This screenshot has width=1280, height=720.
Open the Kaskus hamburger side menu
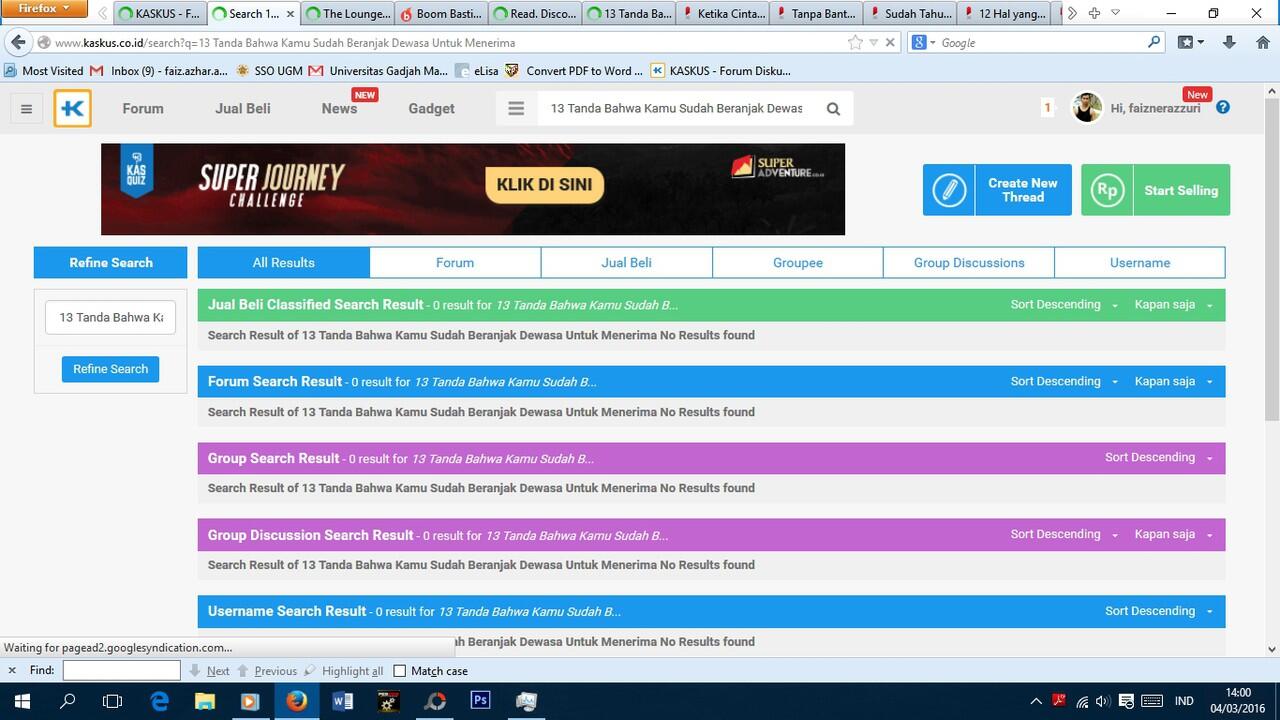[x=27, y=109]
